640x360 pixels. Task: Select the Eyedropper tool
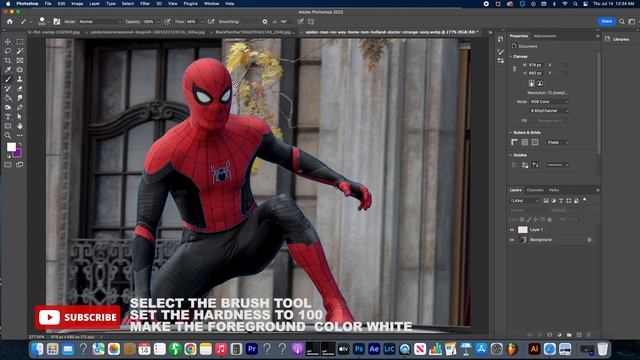click(x=8, y=70)
